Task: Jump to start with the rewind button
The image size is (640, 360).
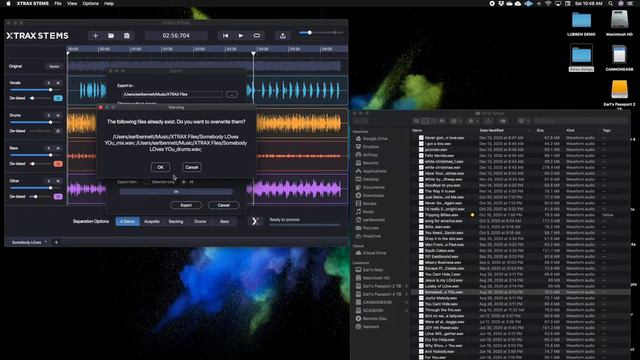Action: 225,36
